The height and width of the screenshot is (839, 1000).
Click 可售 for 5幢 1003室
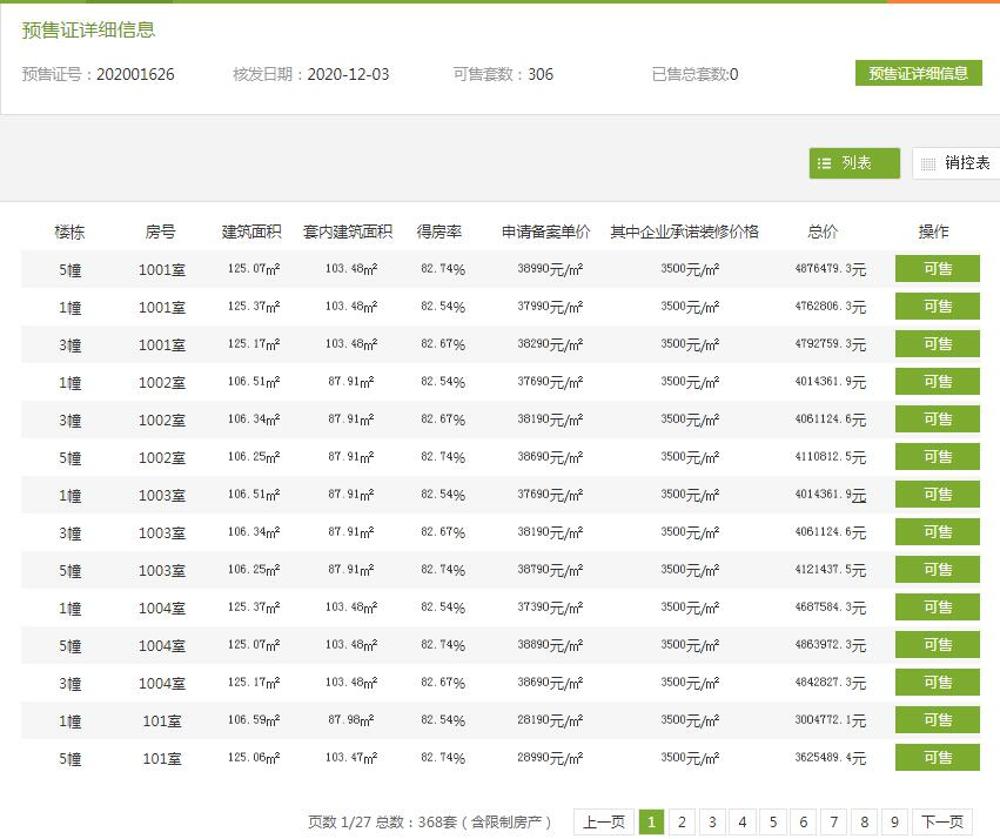pyautogui.click(x=937, y=569)
